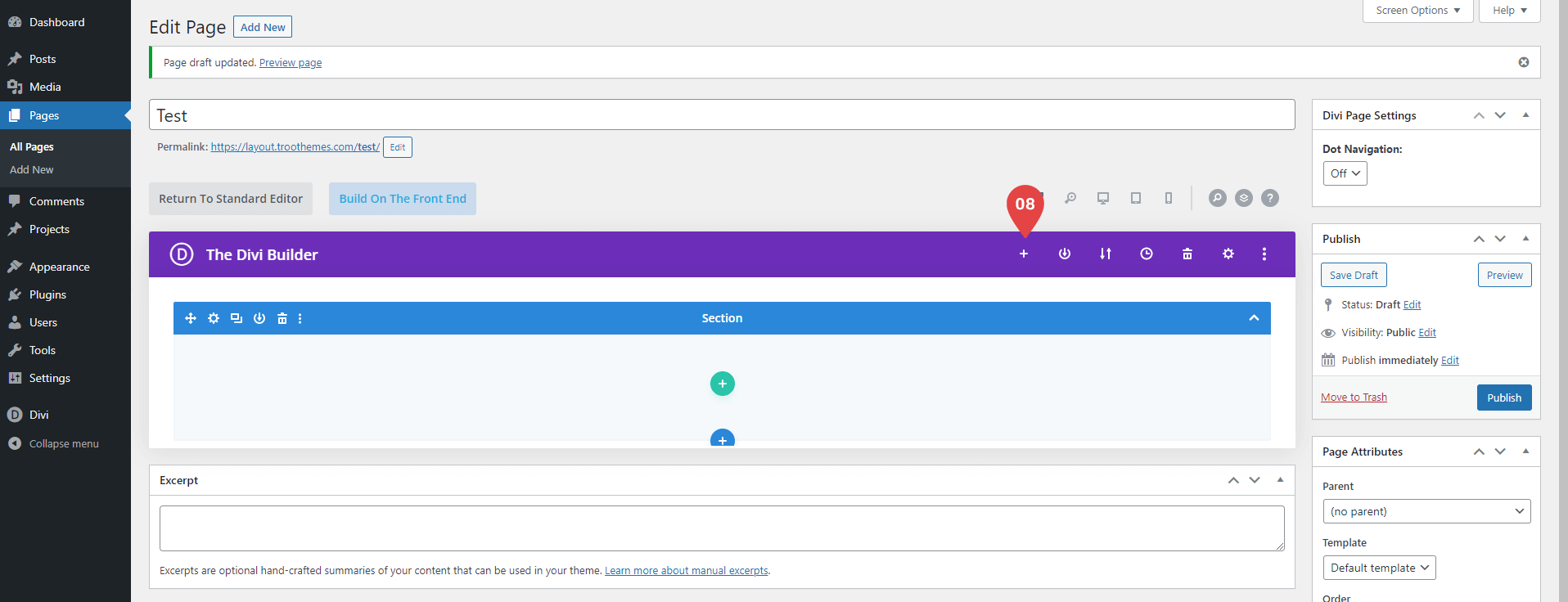The height and width of the screenshot is (602, 1568).
Task: Expand the Screen Options tab
Action: [1417, 11]
